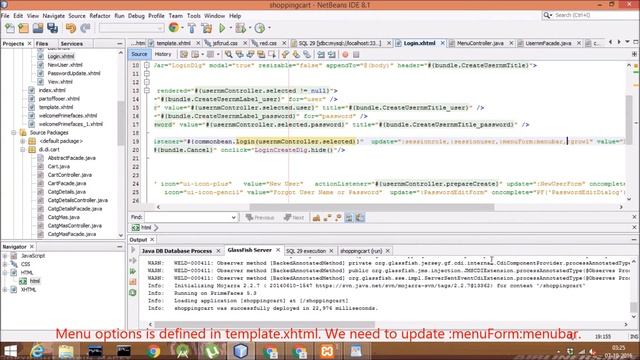Click the Debug Project toolbar icon
Image resolution: width=640 pixels, height=360 pixels.
[240, 28]
